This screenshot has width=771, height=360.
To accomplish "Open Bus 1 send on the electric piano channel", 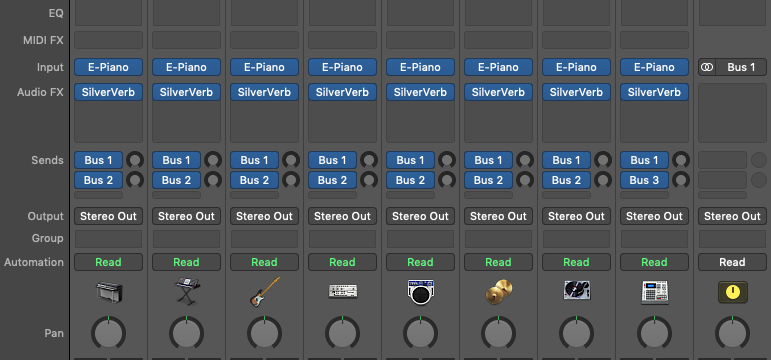I will [x=98, y=160].
